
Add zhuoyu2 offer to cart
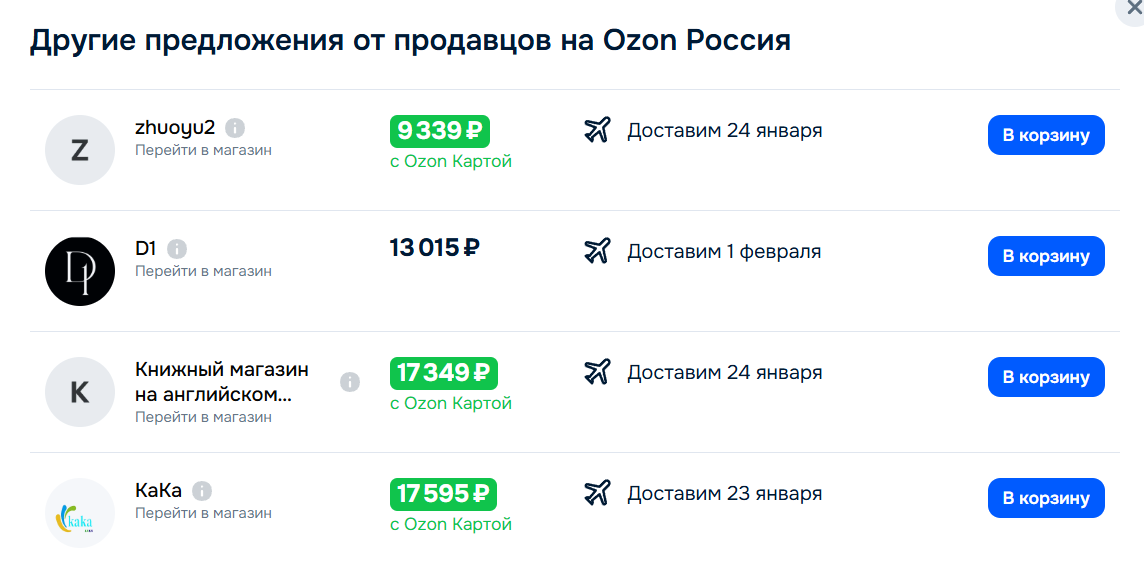(x=1046, y=135)
